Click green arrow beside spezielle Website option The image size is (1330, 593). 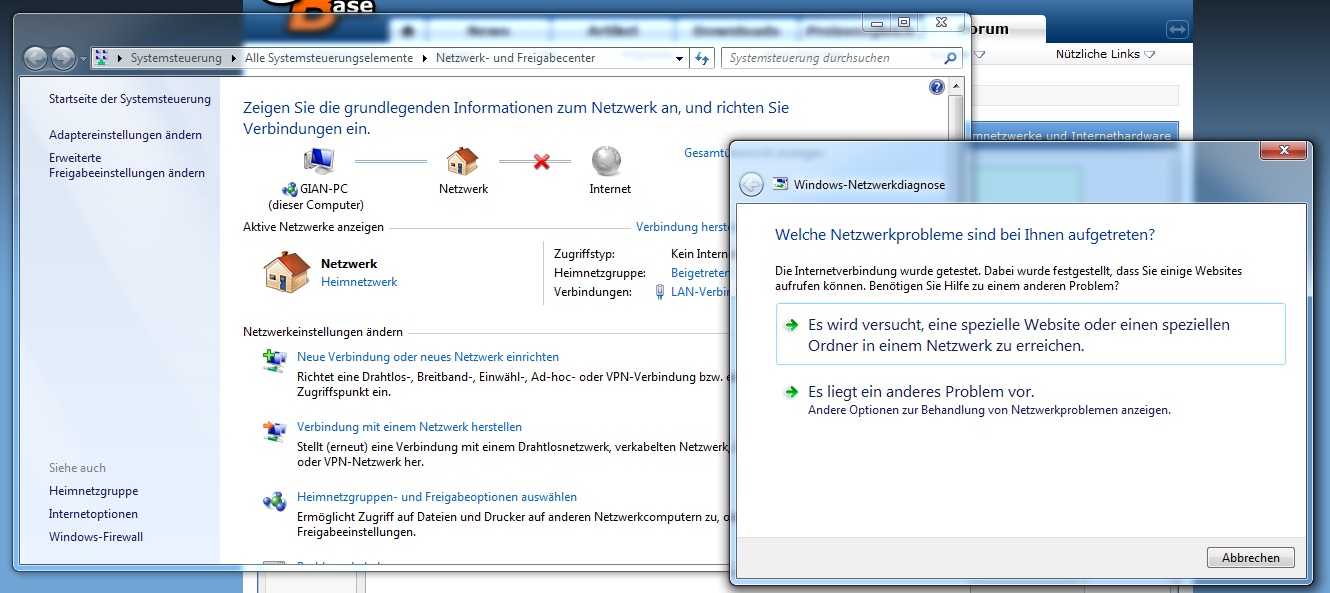click(x=791, y=325)
